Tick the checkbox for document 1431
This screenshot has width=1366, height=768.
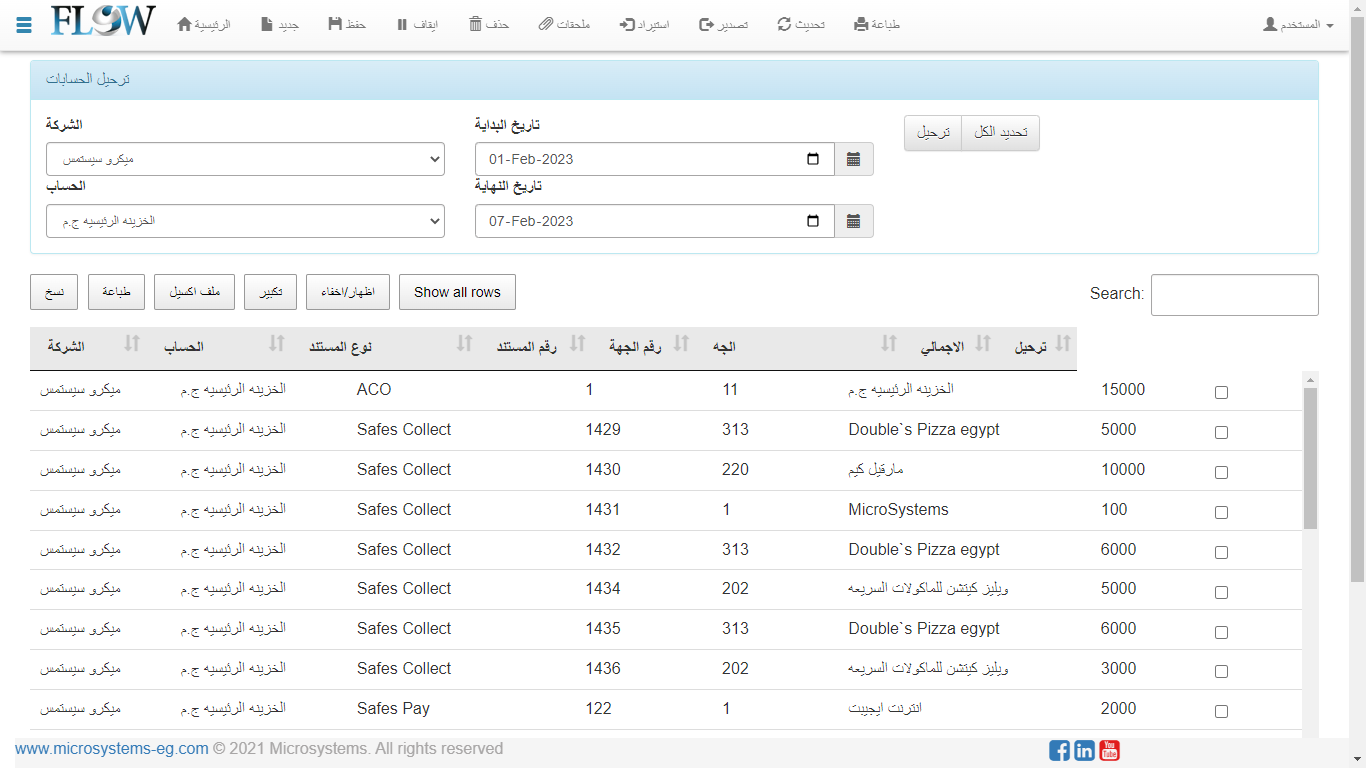point(1221,512)
